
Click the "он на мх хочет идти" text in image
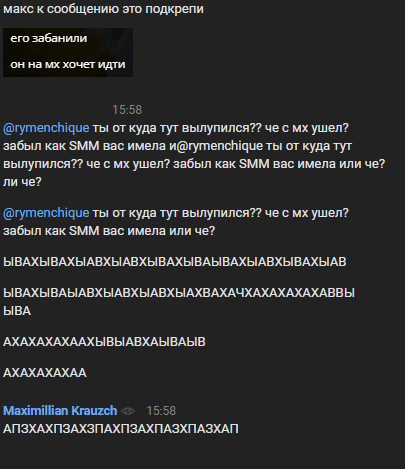[x=68, y=64]
